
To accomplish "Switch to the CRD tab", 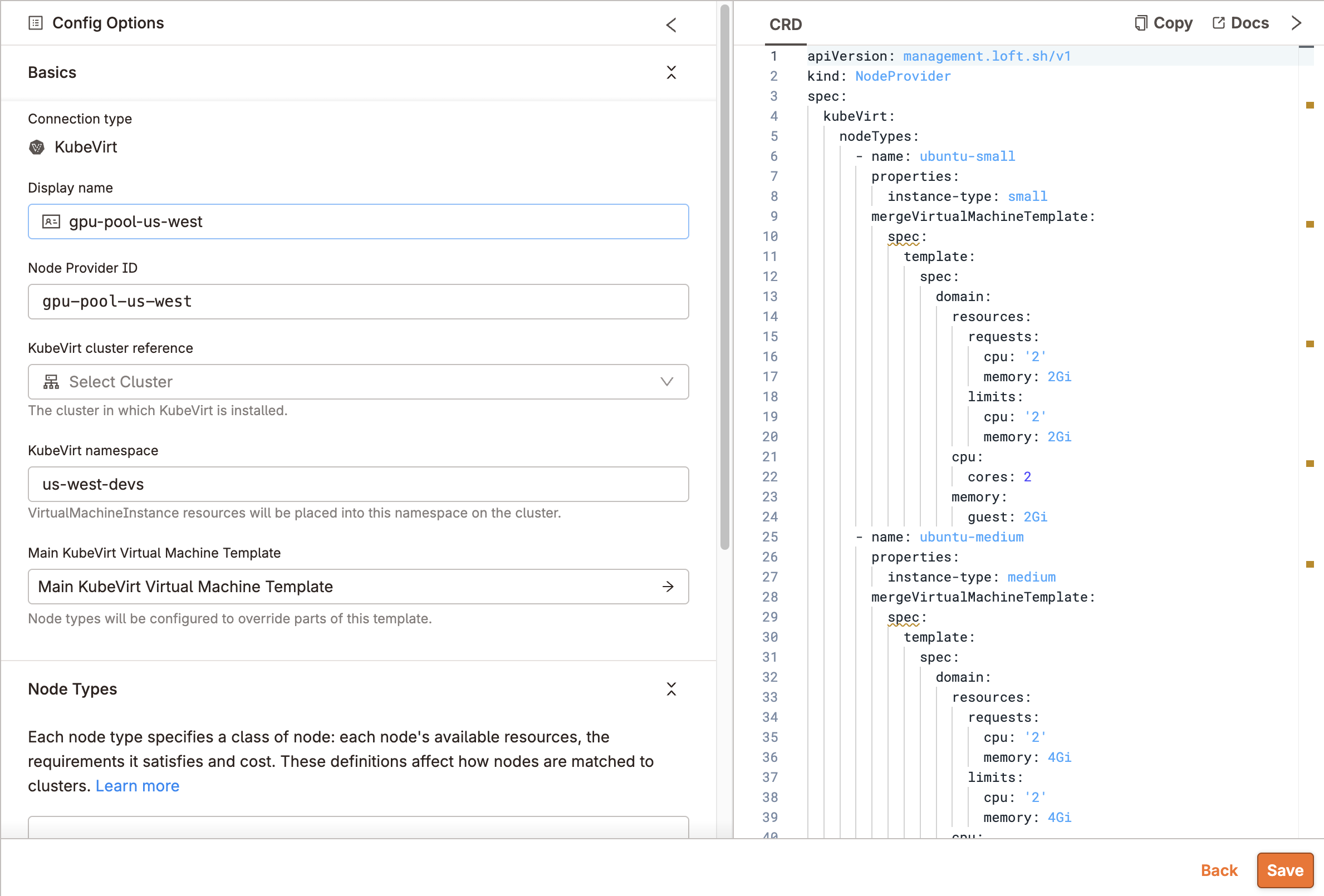I will point(786,24).
